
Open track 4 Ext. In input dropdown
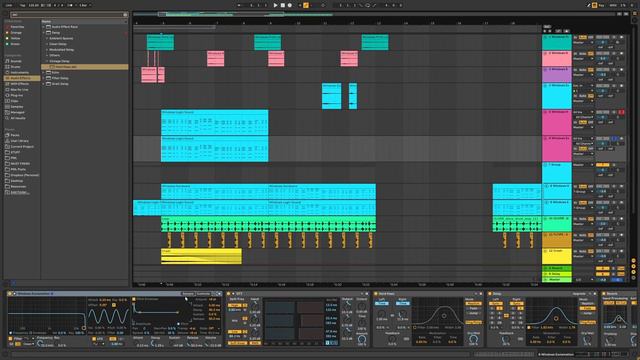click(x=583, y=86)
